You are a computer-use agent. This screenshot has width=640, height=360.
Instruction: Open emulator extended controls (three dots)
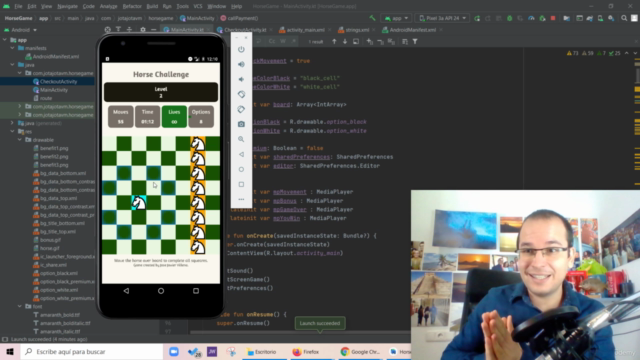point(241,199)
